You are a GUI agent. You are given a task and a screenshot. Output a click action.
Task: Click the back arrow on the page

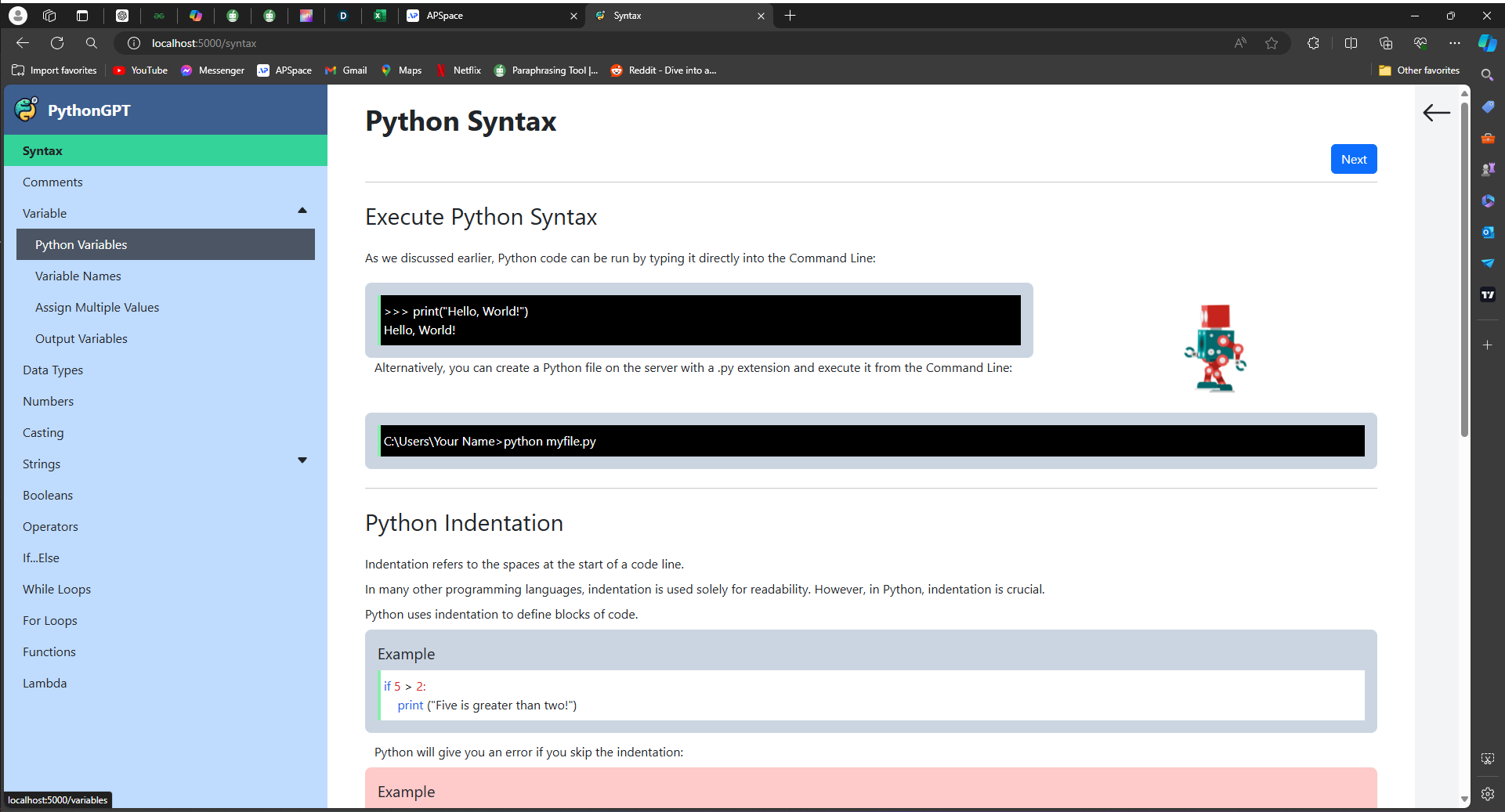[1436, 113]
